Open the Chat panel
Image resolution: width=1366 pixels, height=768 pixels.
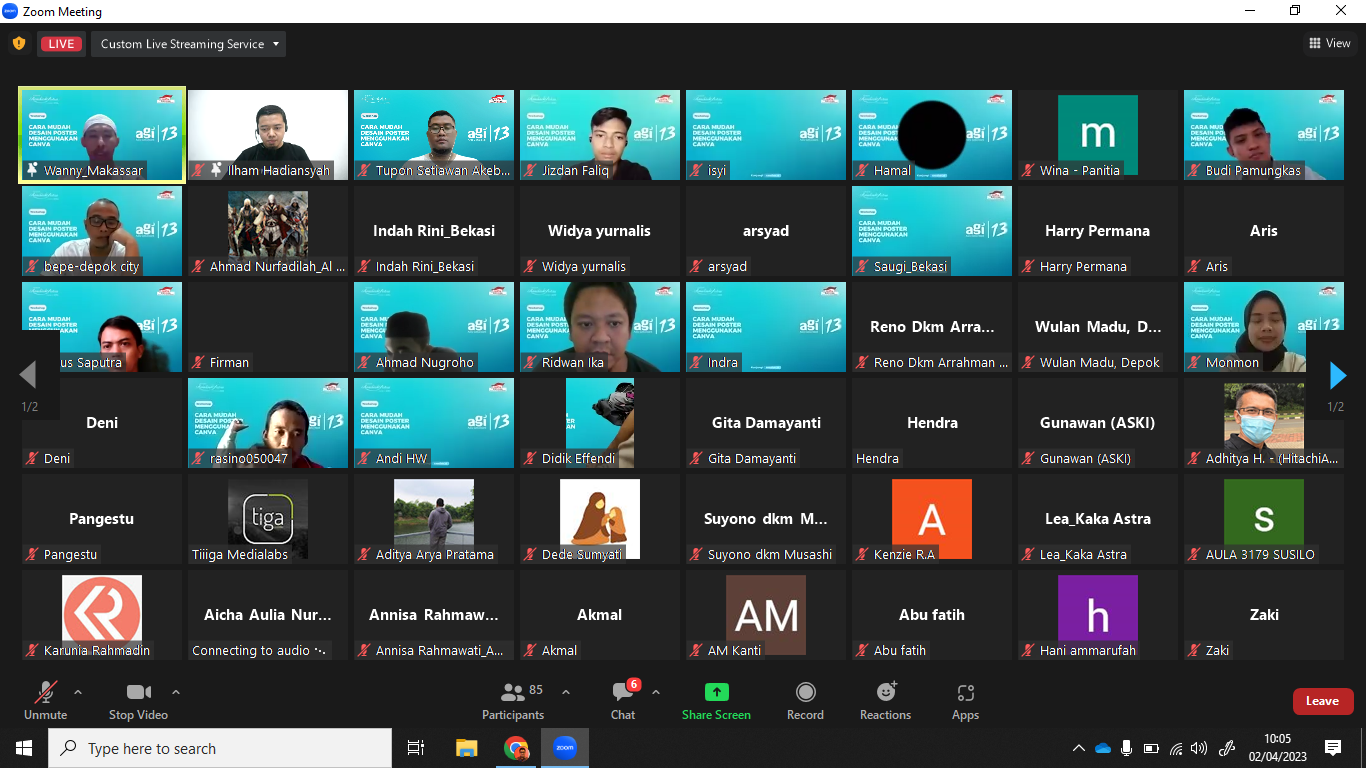pyautogui.click(x=623, y=700)
